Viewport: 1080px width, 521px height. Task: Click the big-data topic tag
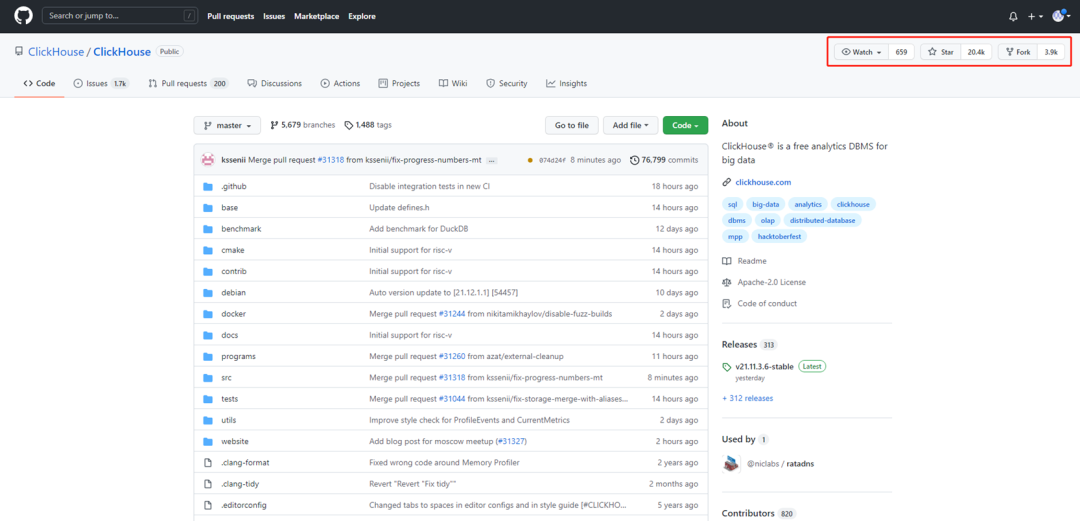click(x=765, y=205)
